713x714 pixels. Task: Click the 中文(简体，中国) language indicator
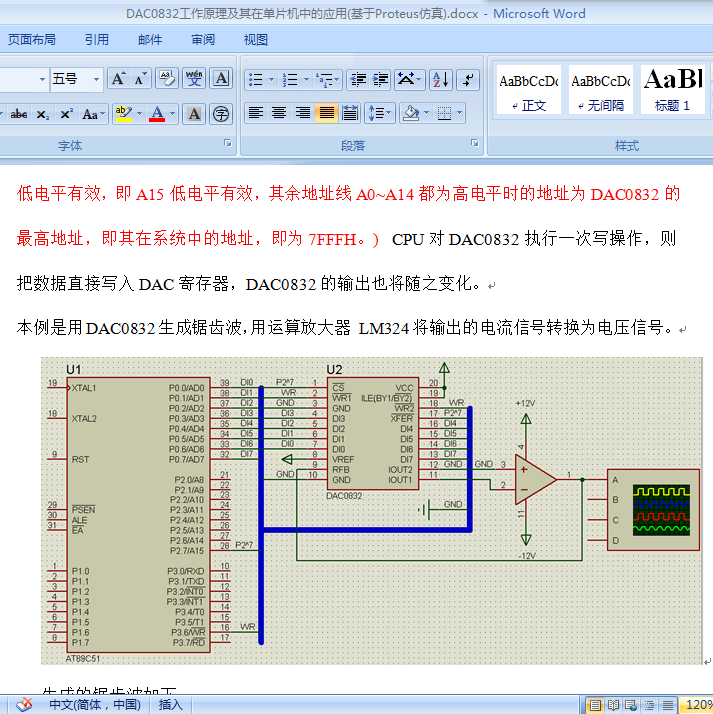pos(95,704)
